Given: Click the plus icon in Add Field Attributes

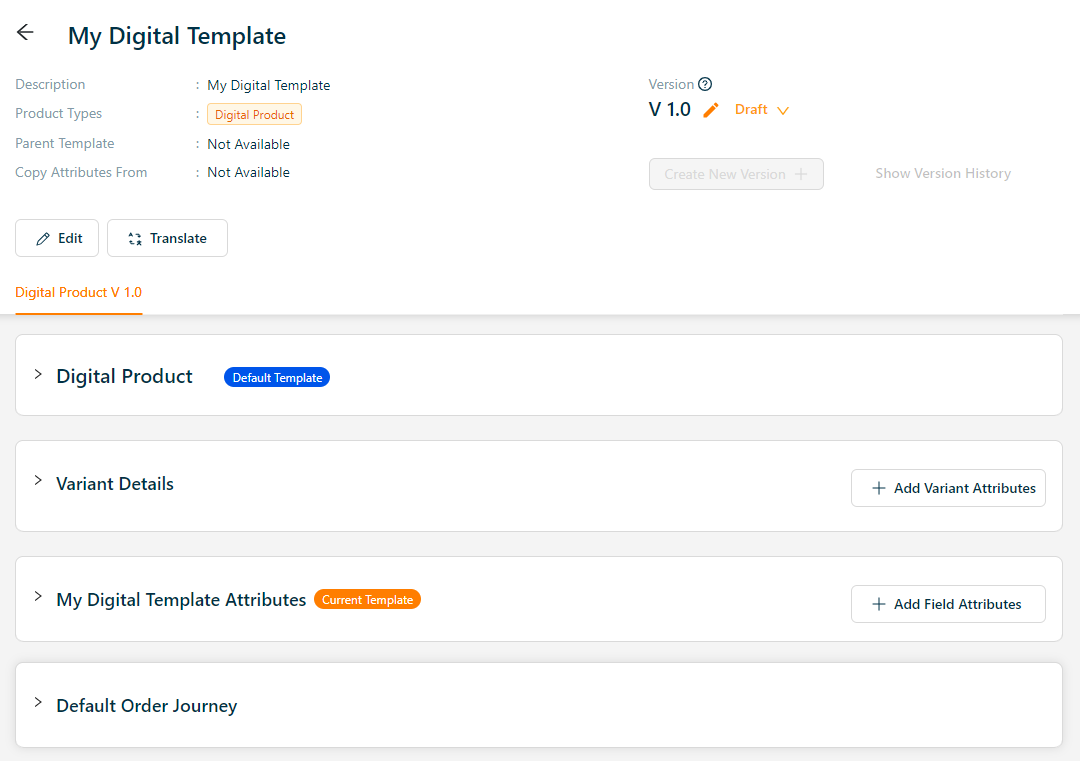Looking at the screenshot, I should tap(879, 604).
